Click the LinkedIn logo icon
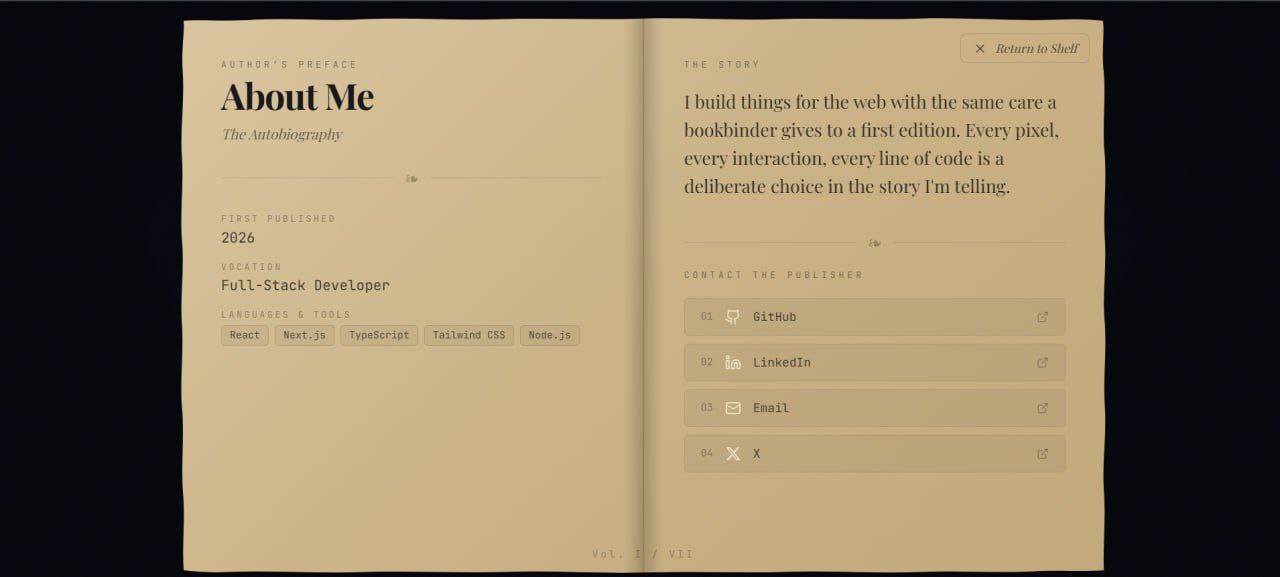 coord(733,362)
